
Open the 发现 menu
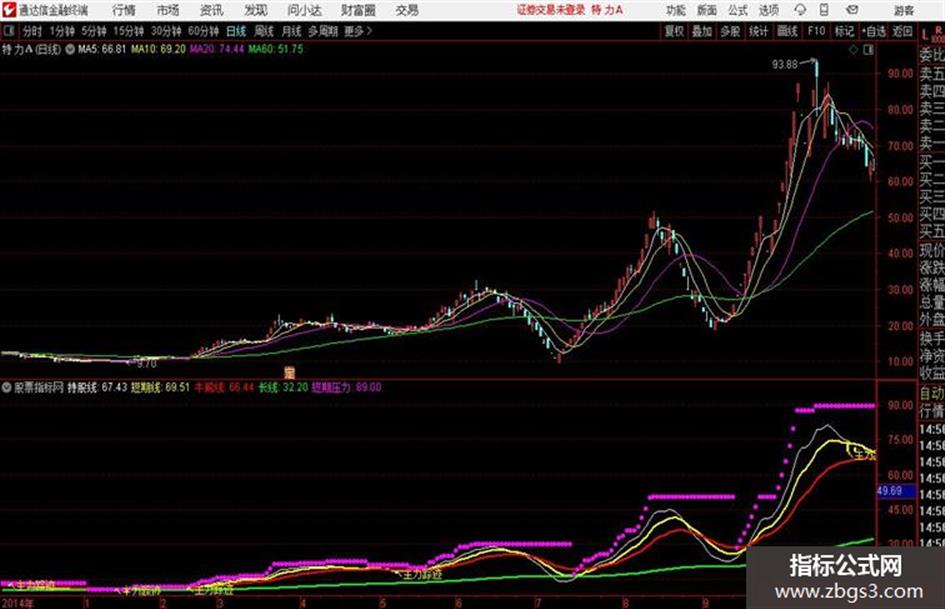click(256, 10)
